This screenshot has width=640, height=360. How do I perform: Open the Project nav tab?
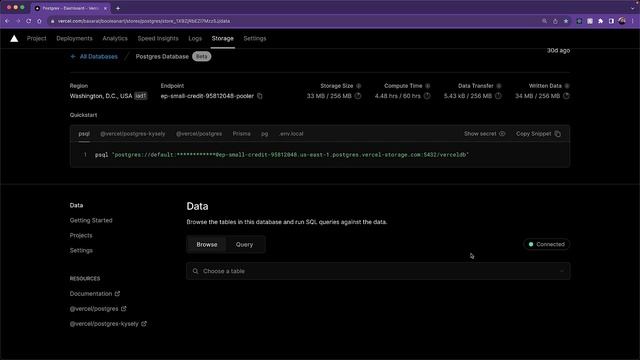(36, 38)
